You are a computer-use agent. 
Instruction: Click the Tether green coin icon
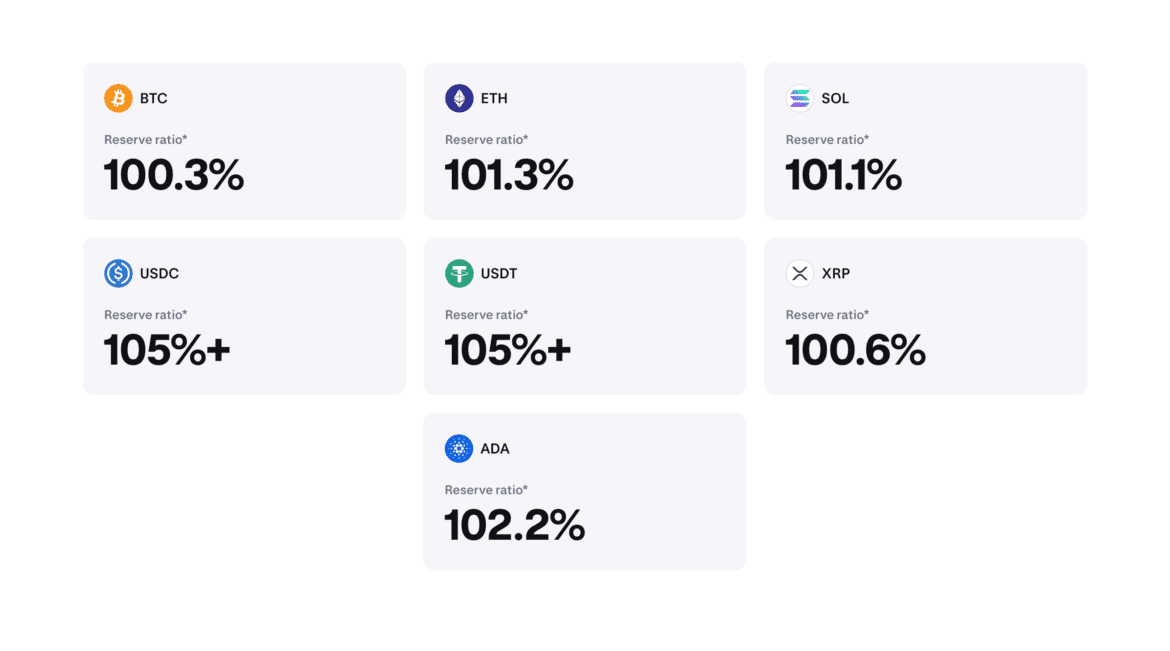point(458,273)
